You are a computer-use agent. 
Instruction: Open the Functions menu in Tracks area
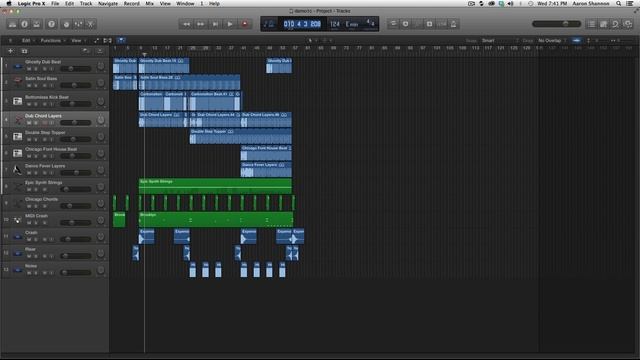52,40
